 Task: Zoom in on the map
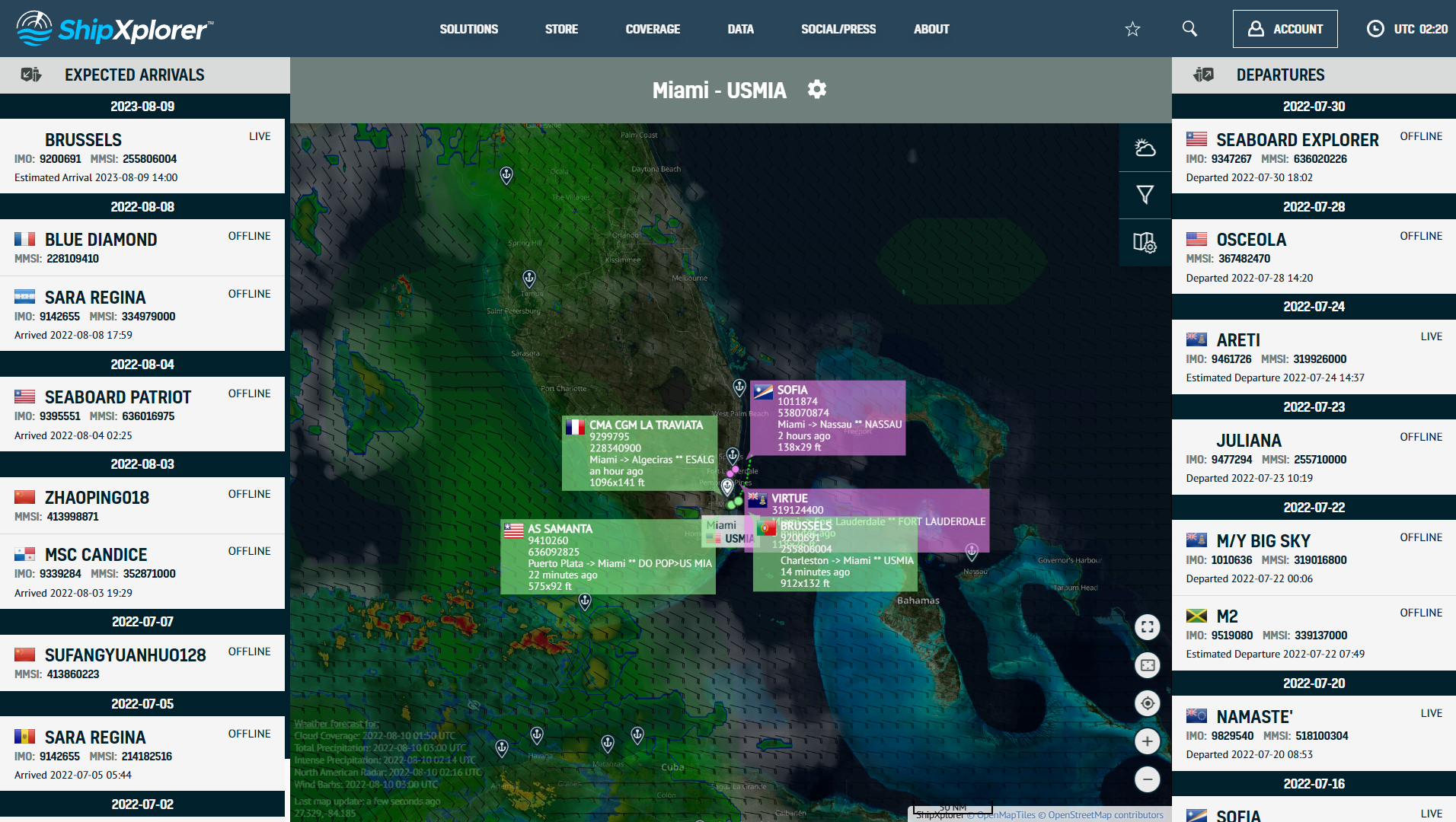pos(1147,741)
